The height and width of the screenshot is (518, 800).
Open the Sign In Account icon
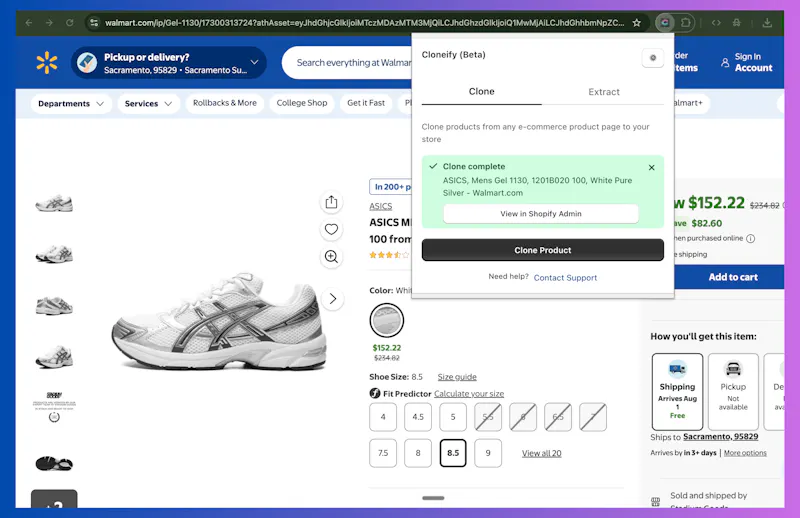pyautogui.click(x=725, y=62)
